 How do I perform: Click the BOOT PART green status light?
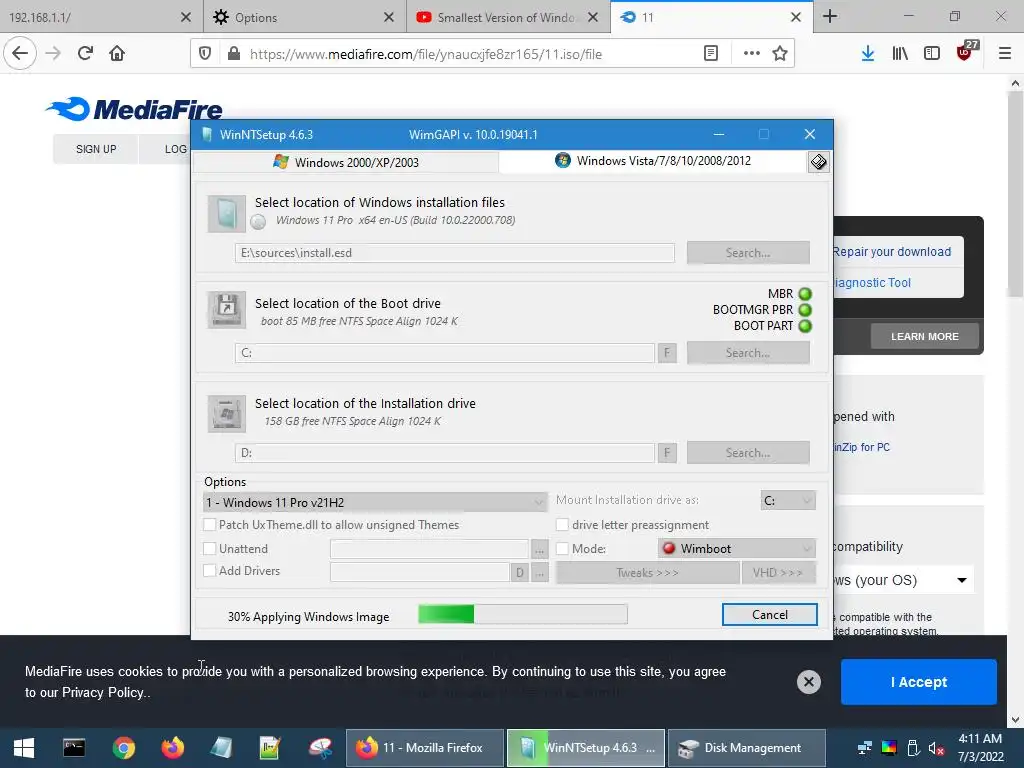[x=805, y=326]
